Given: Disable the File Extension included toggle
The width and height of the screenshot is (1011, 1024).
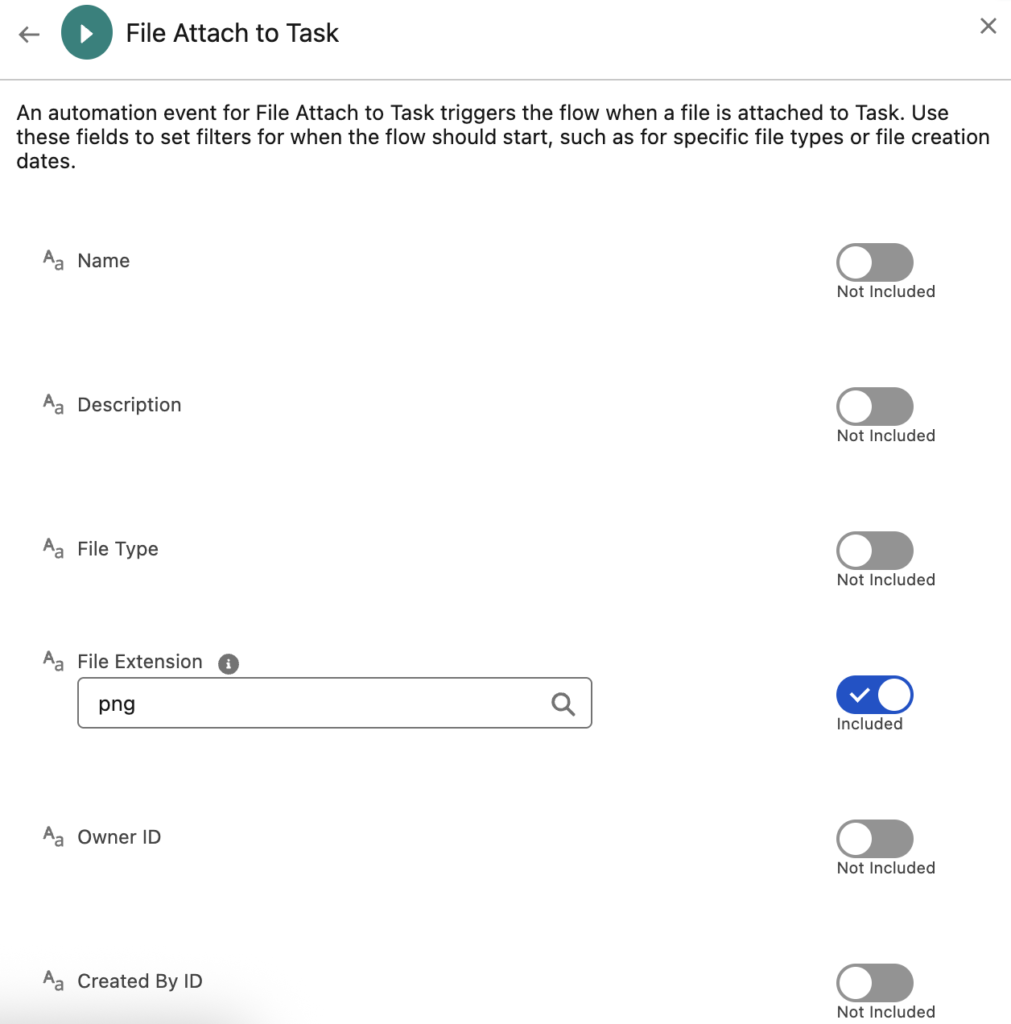Looking at the screenshot, I should (x=875, y=695).
